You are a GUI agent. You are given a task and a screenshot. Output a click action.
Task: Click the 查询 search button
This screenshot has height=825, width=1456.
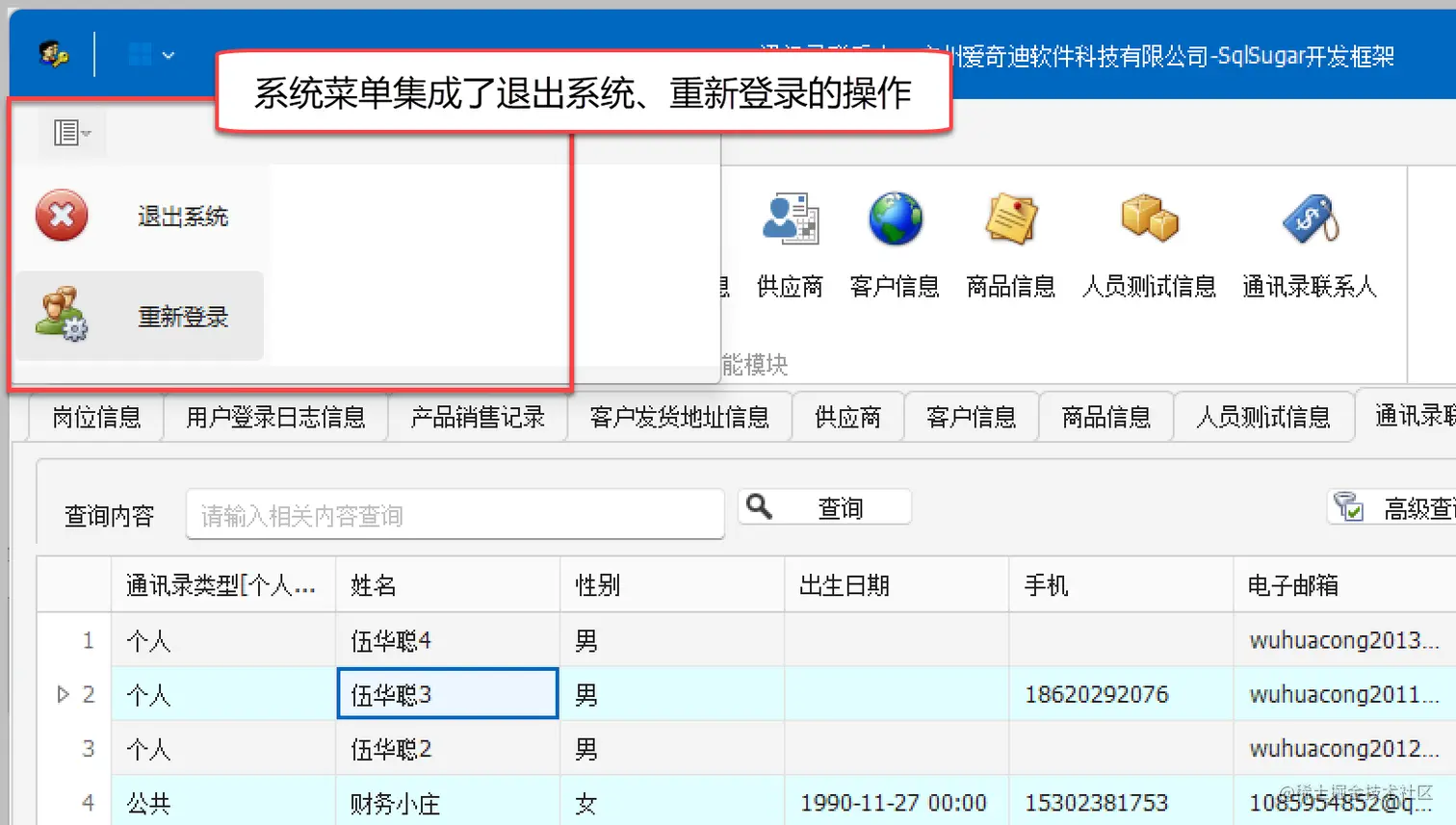824,507
